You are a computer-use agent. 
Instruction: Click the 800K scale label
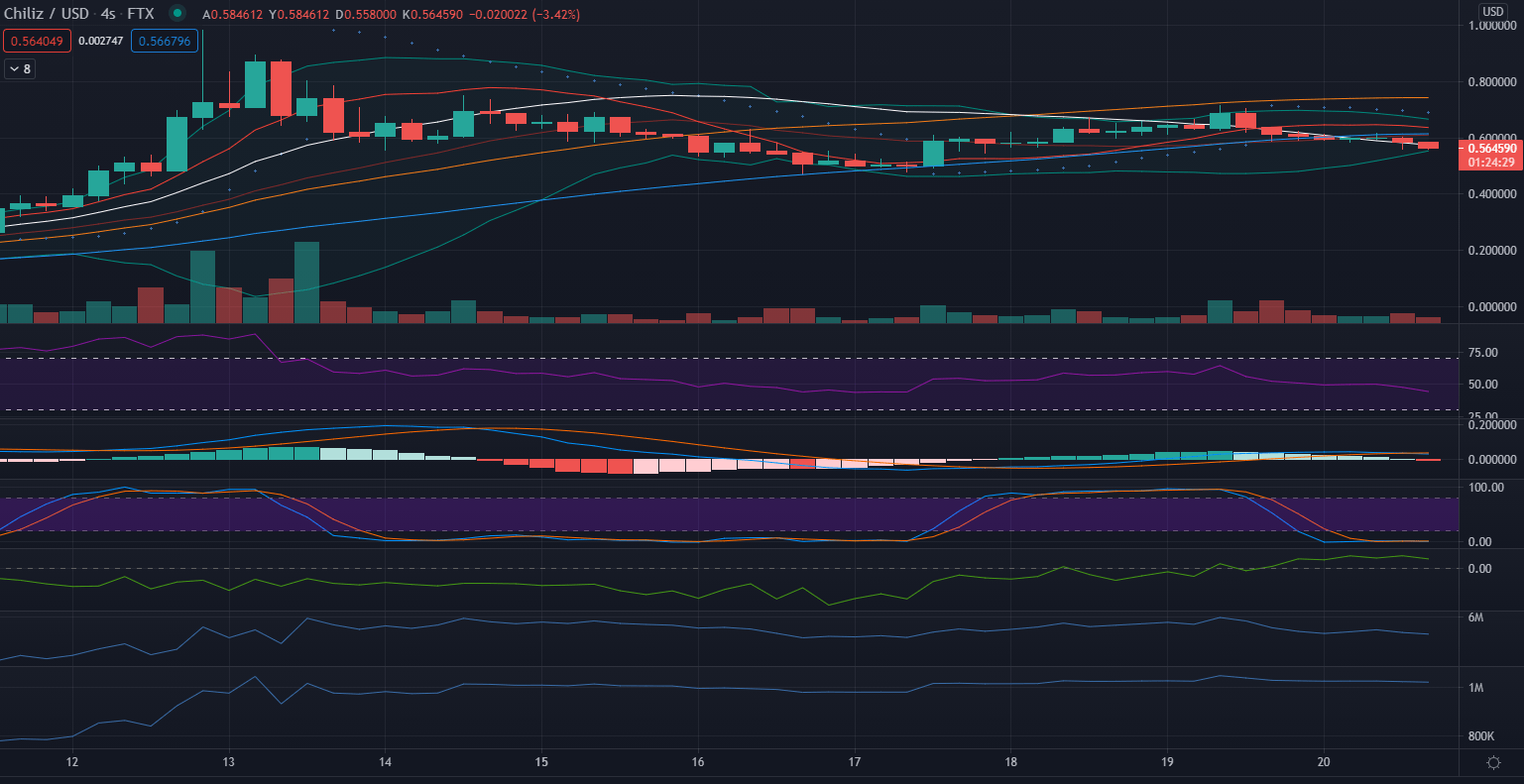tap(1481, 736)
